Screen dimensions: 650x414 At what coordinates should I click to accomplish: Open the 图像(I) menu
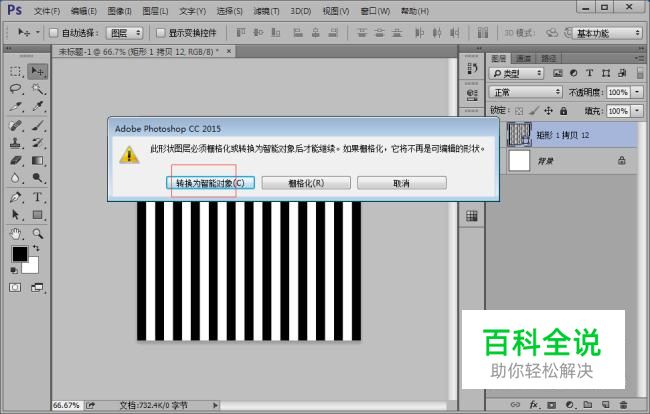pyautogui.click(x=119, y=11)
